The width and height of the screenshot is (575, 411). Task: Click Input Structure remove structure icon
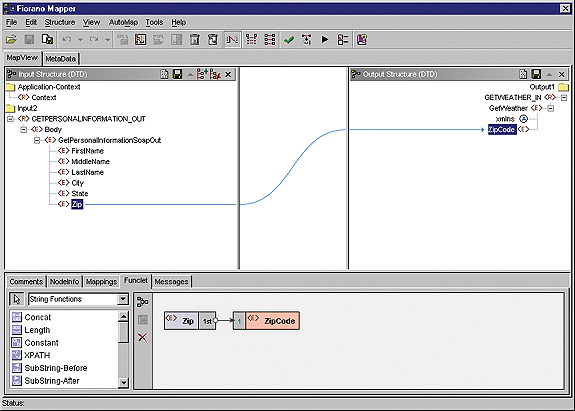tap(216, 74)
